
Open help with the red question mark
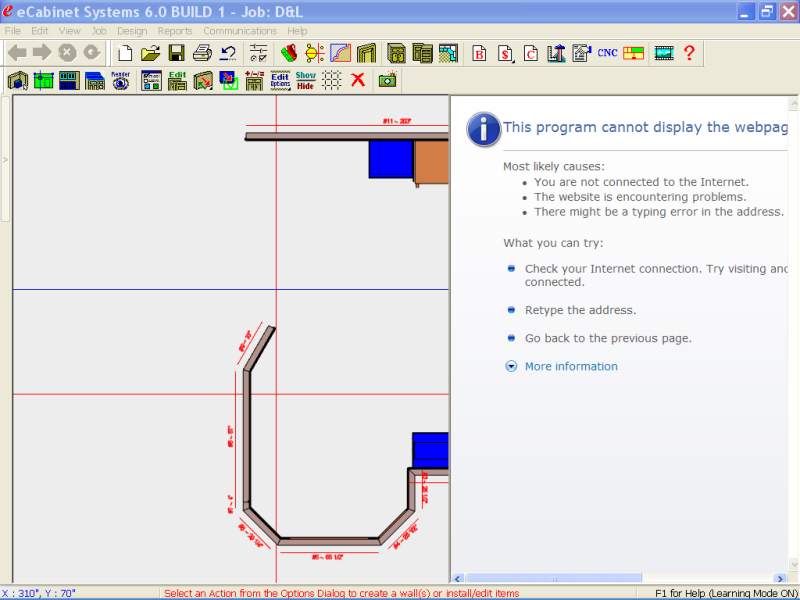click(689, 53)
